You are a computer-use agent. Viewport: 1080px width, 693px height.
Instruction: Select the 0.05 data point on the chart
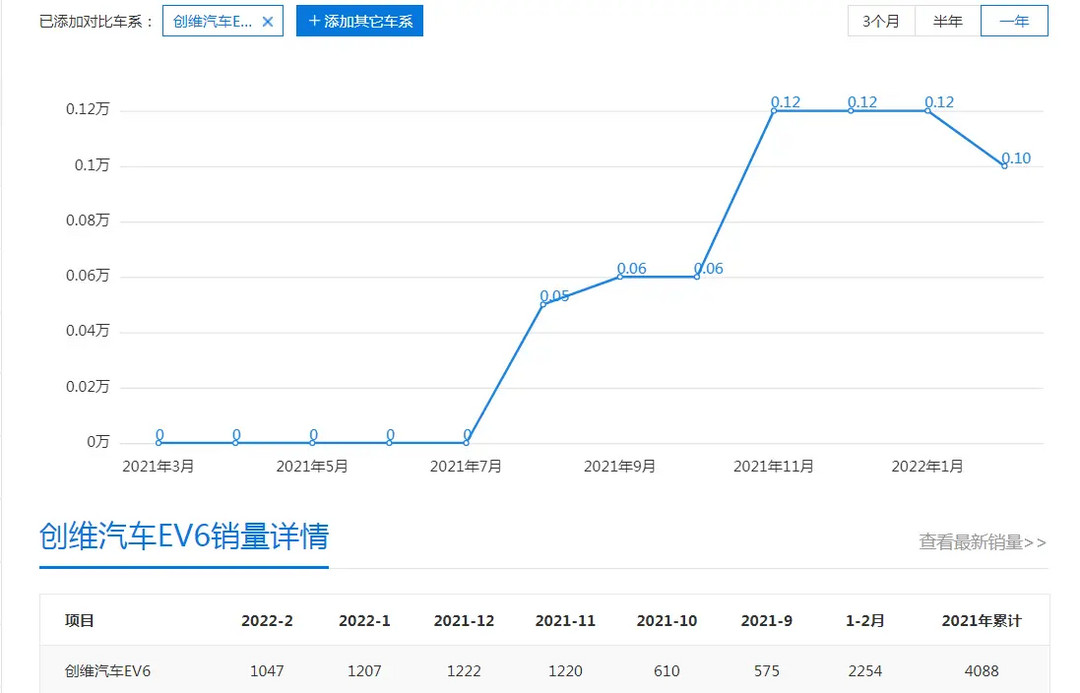click(543, 304)
